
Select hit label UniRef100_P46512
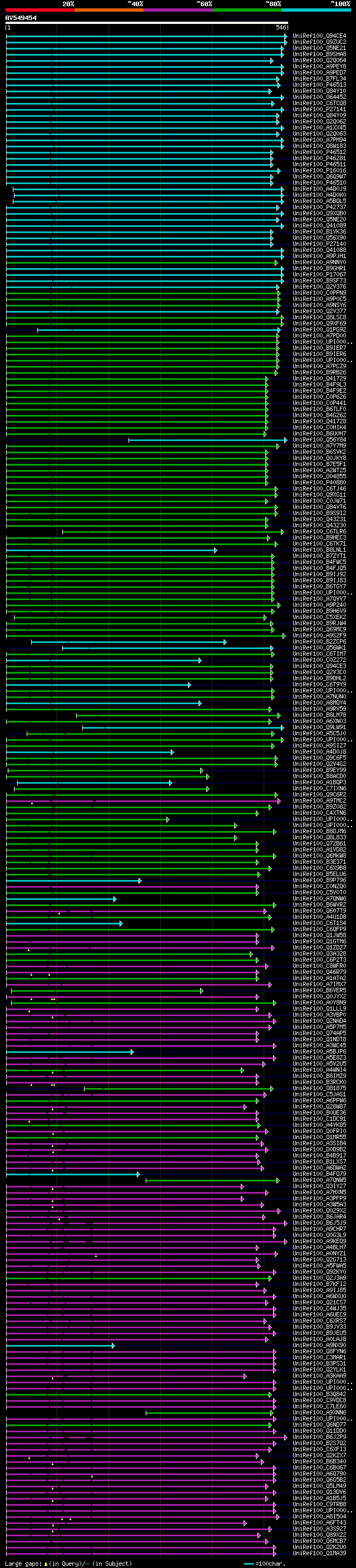319,152
